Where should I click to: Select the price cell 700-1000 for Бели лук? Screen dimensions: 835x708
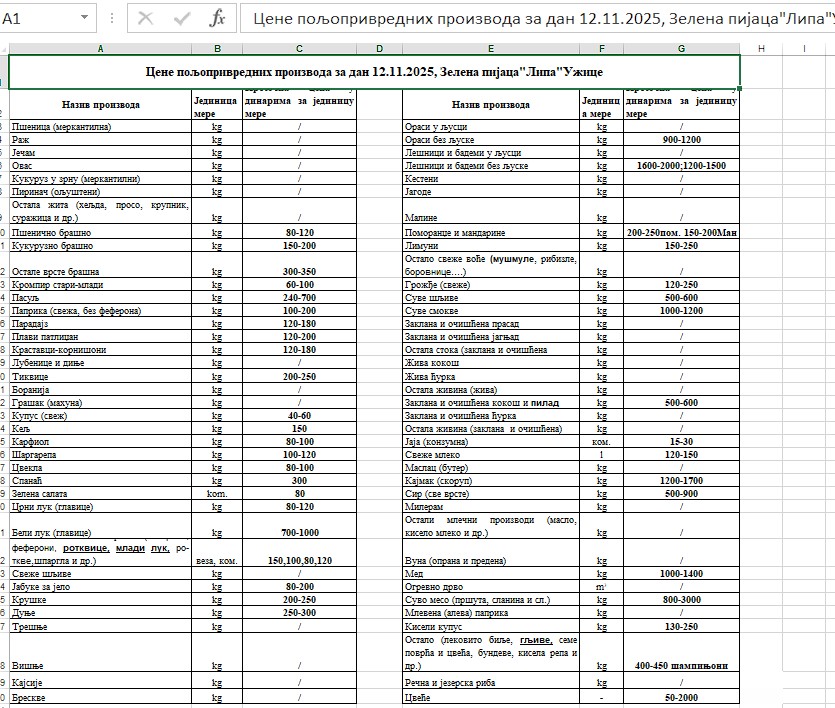point(299,533)
